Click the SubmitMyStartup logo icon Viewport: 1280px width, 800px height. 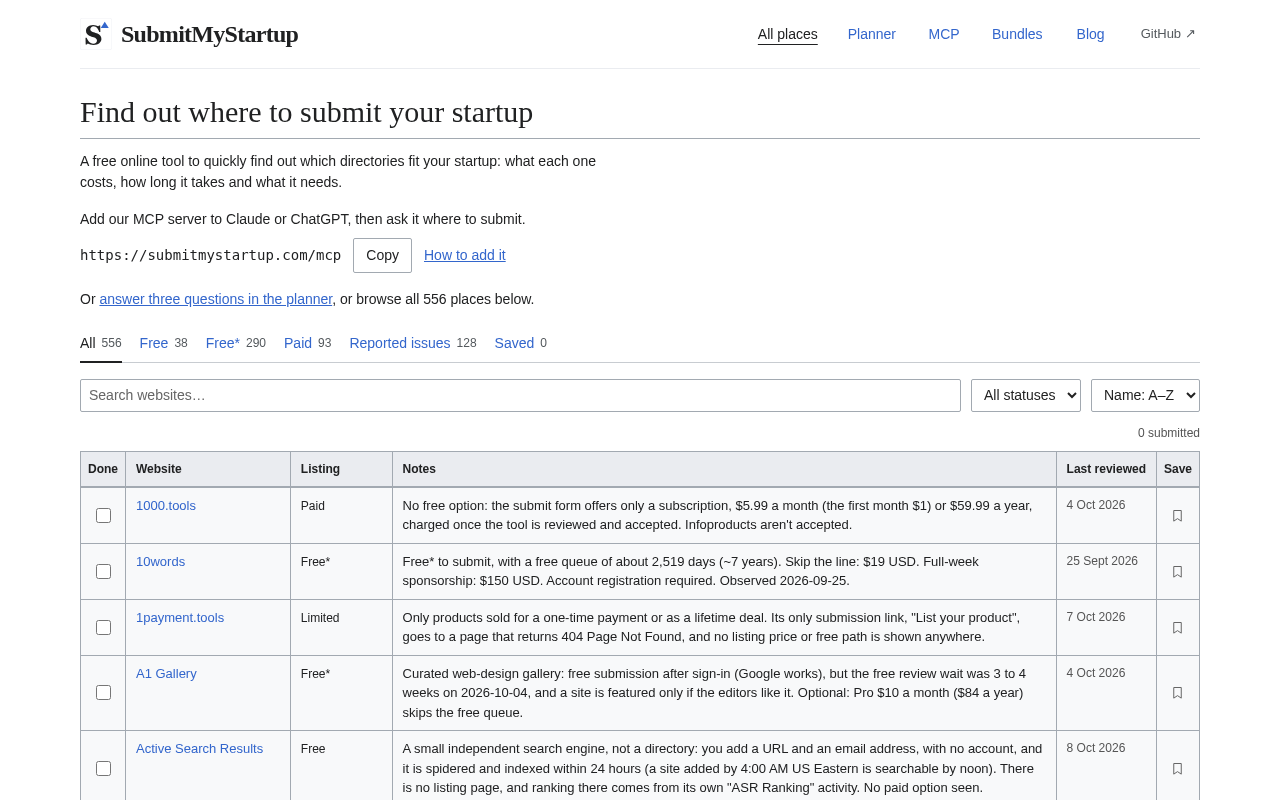95,34
